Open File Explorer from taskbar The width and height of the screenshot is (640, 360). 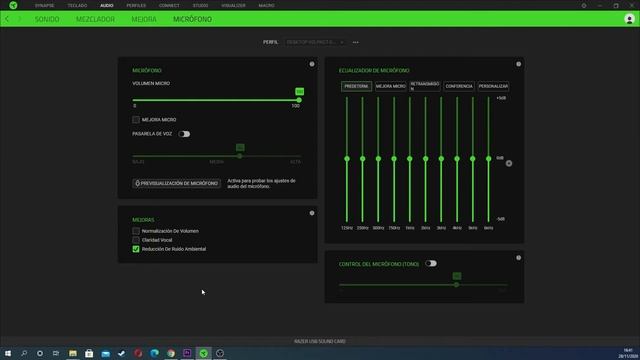click(73, 353)
